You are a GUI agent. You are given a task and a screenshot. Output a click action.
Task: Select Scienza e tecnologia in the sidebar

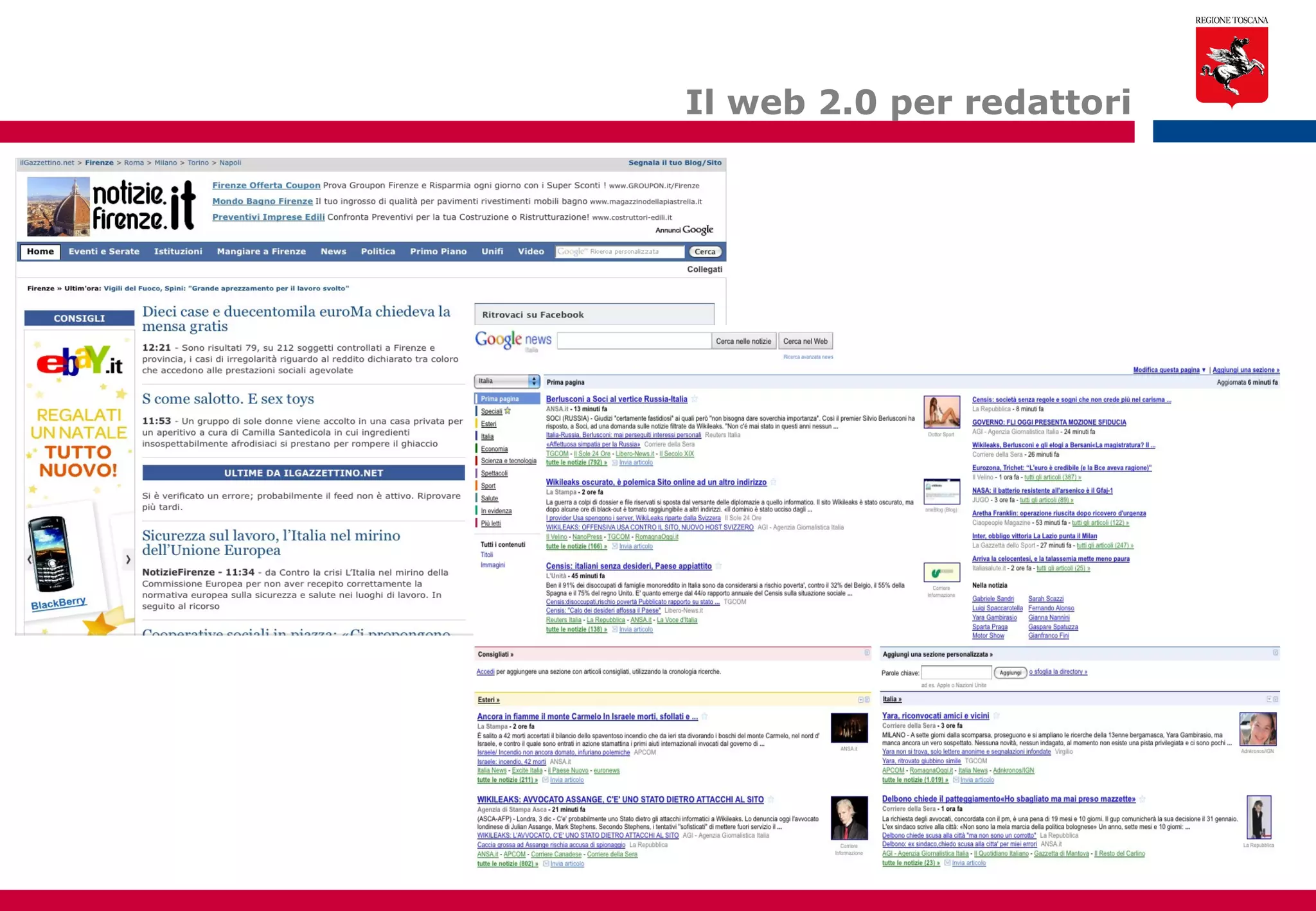point(508,461)
